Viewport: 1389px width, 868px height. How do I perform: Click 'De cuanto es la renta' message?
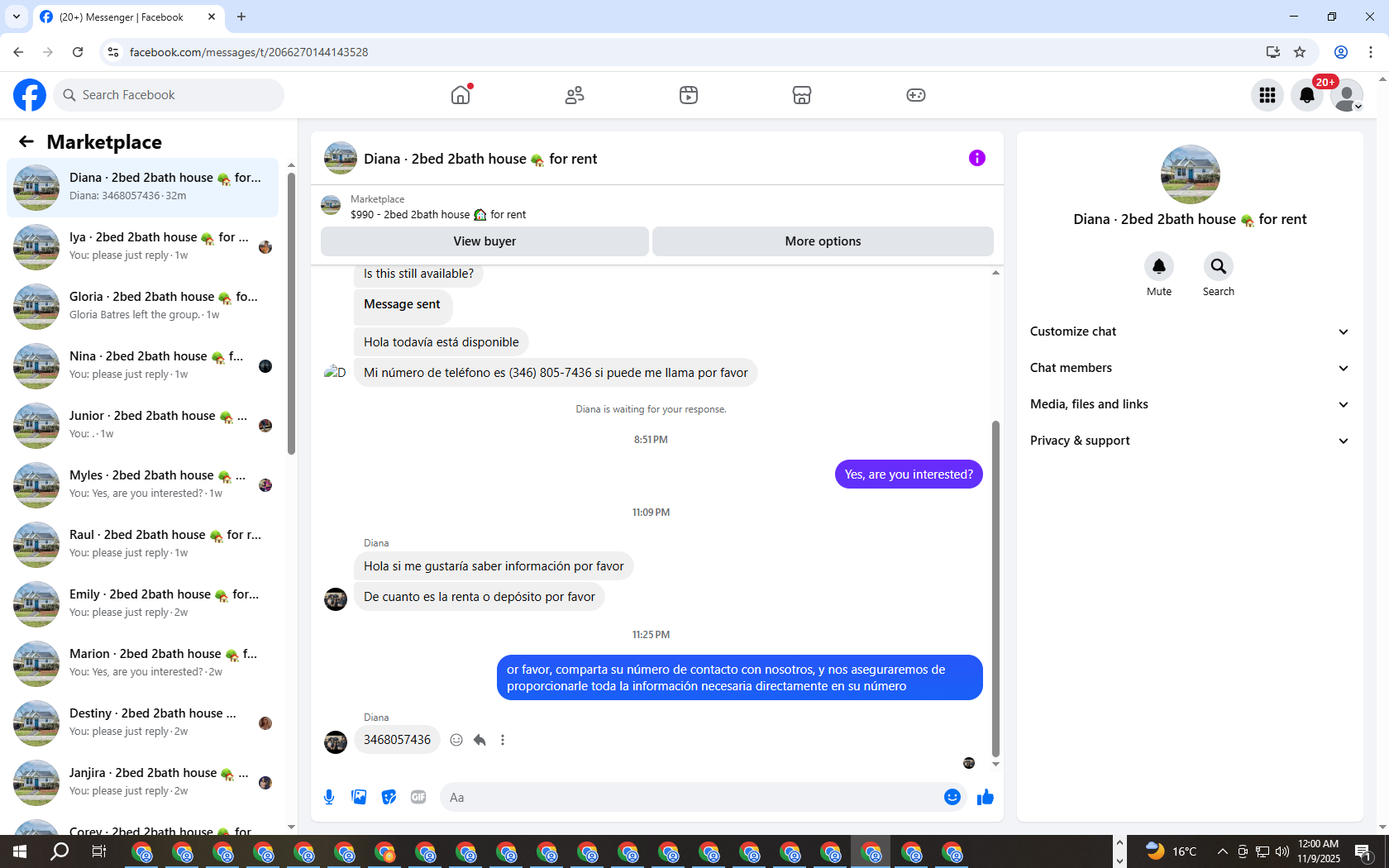pyautogui.click(x=480, y=597)
